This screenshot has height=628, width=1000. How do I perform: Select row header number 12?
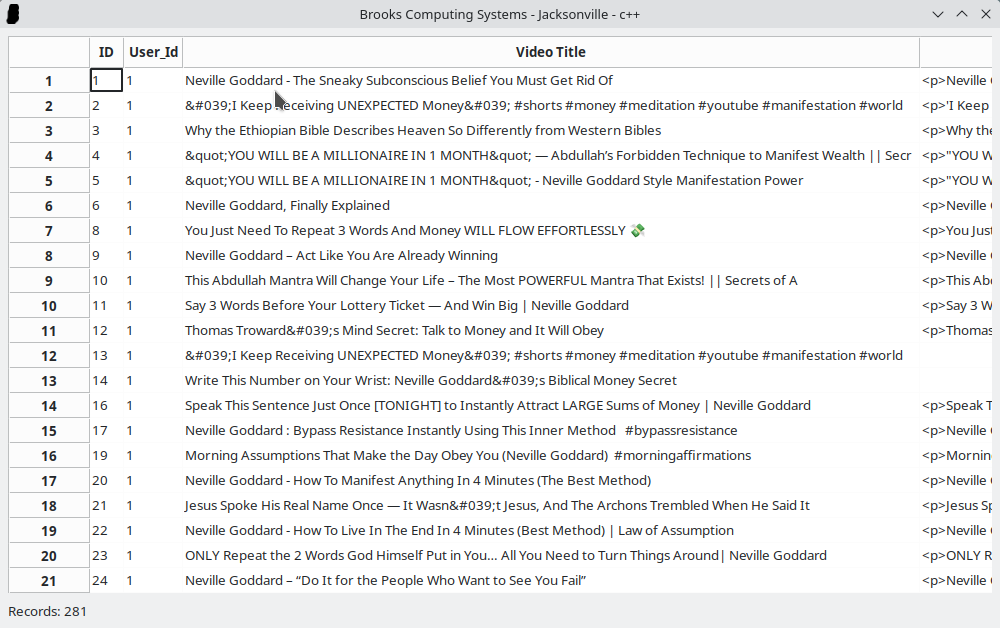[49, 356]
